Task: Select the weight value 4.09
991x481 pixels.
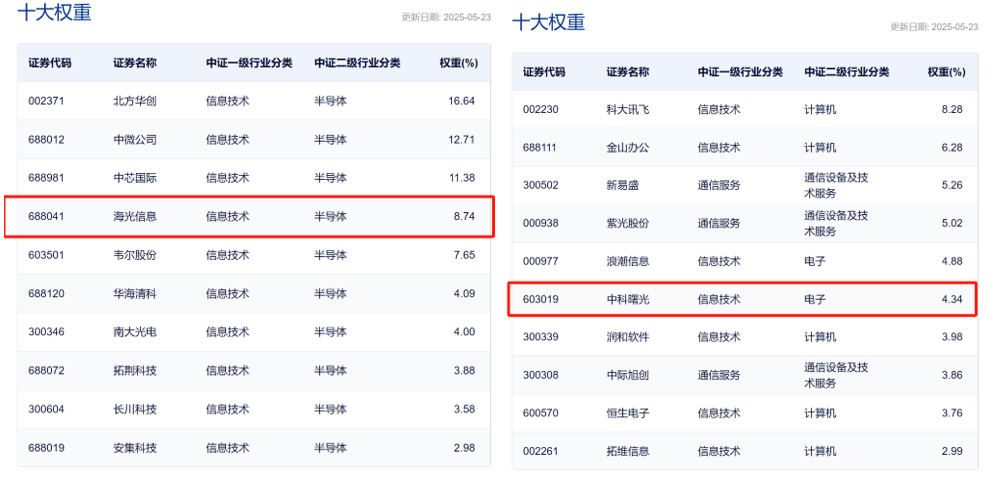Action: [x=465, y=293]
